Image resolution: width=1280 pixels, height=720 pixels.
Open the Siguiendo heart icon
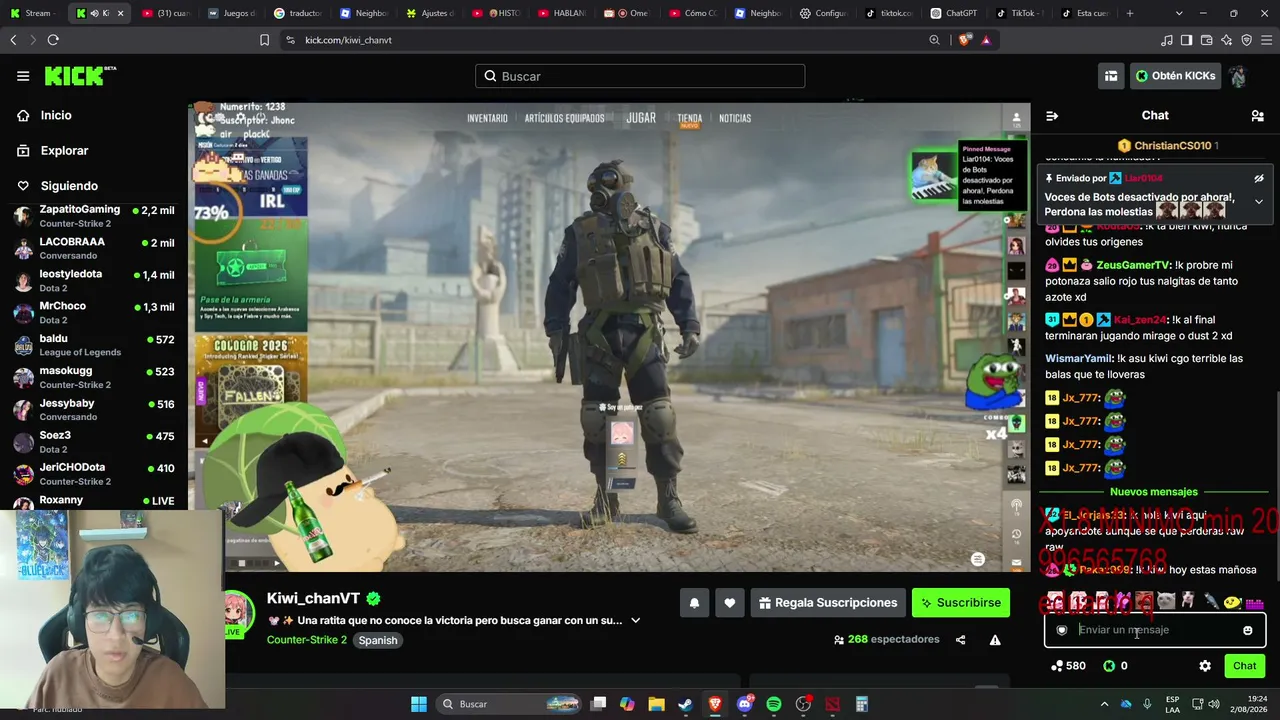[x=23, y=186]
